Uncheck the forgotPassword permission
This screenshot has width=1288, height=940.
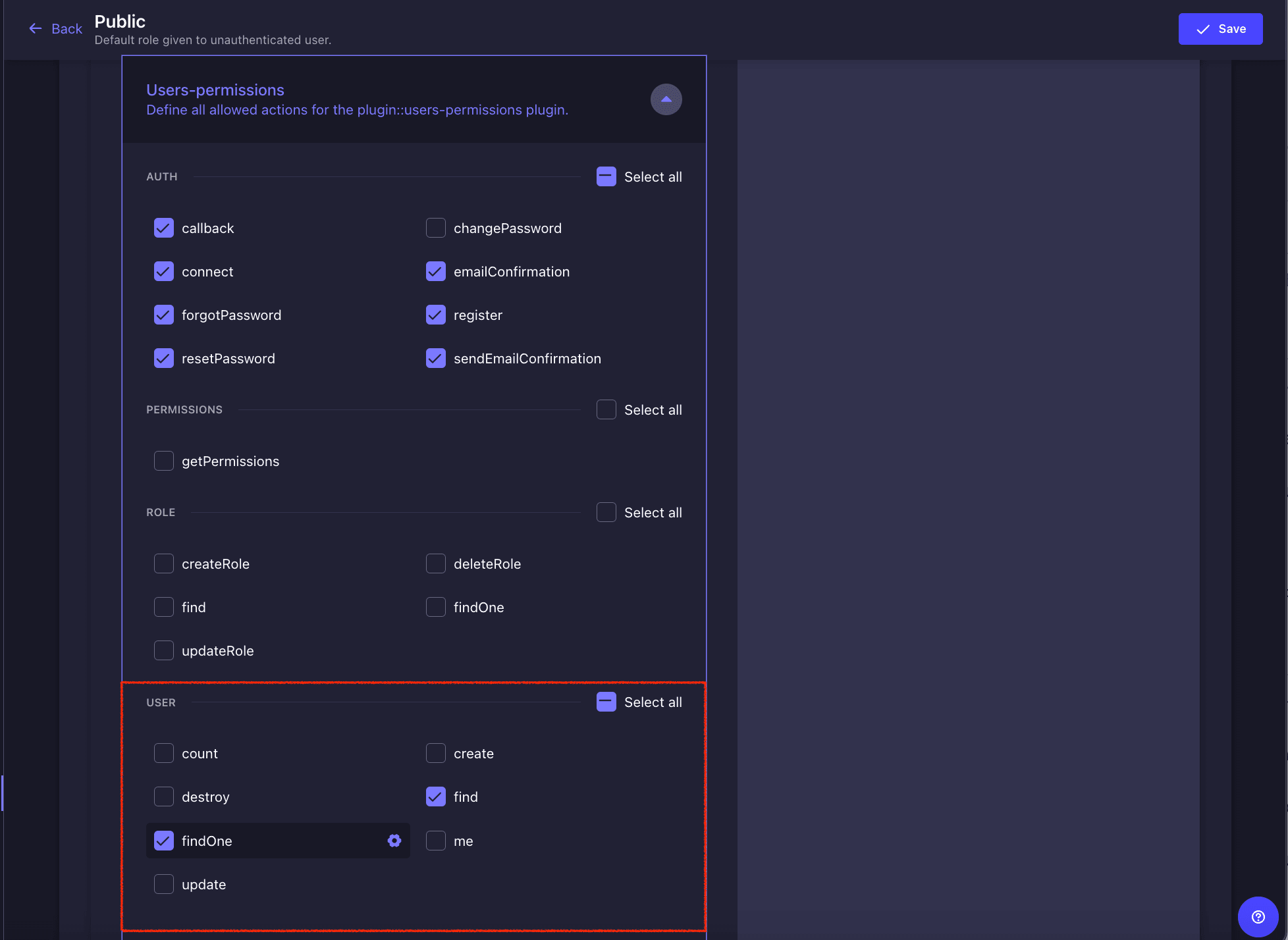pyautogui.click(x=163, y=315)
